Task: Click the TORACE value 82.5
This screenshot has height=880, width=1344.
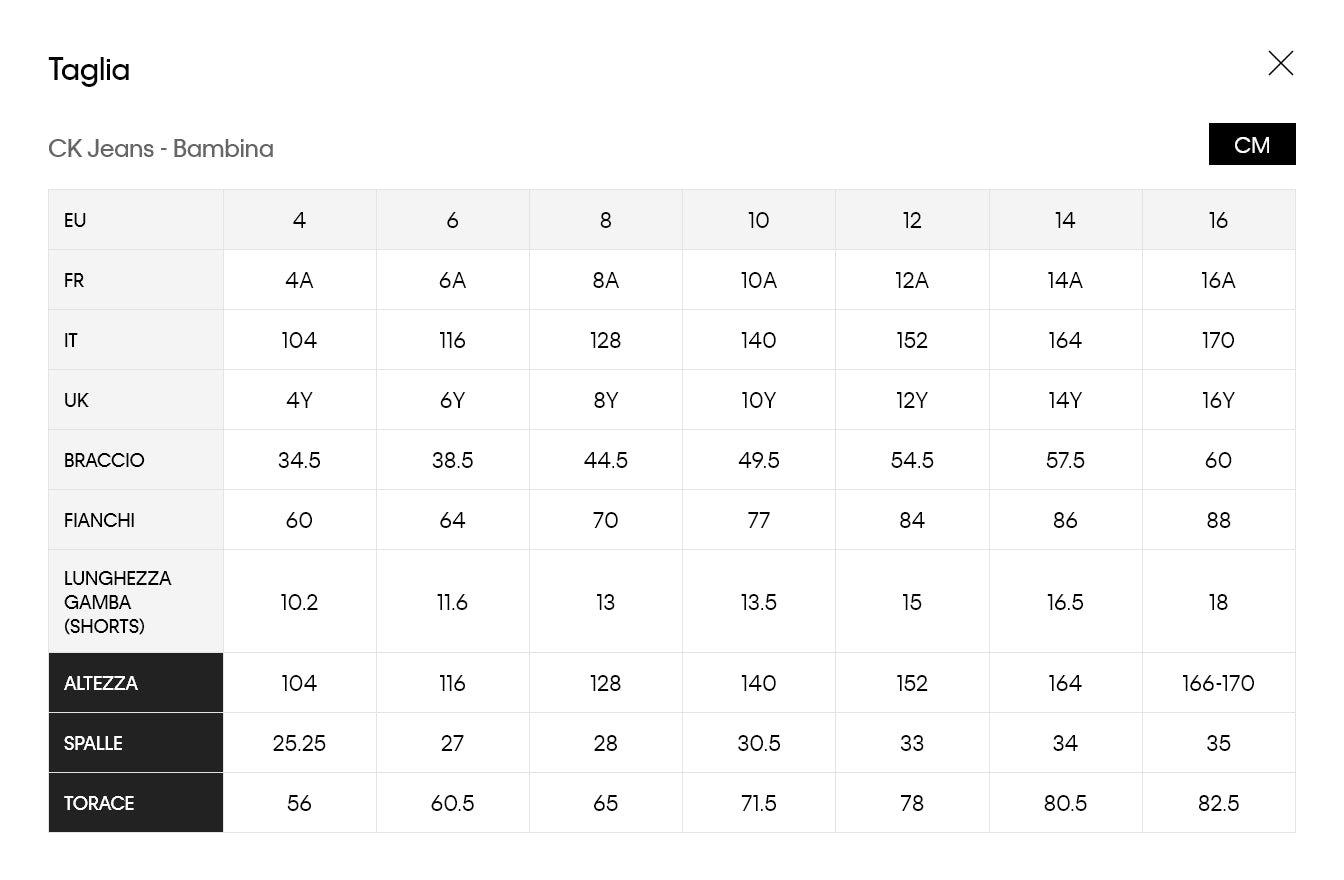Action: tap(1217, 803)
